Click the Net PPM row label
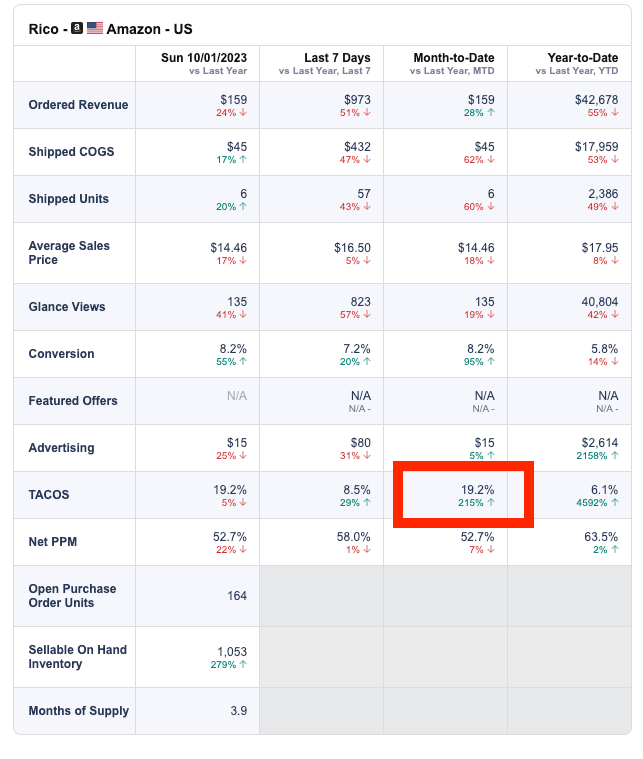This screenshot has height=759, width=643. click(53, 542)
